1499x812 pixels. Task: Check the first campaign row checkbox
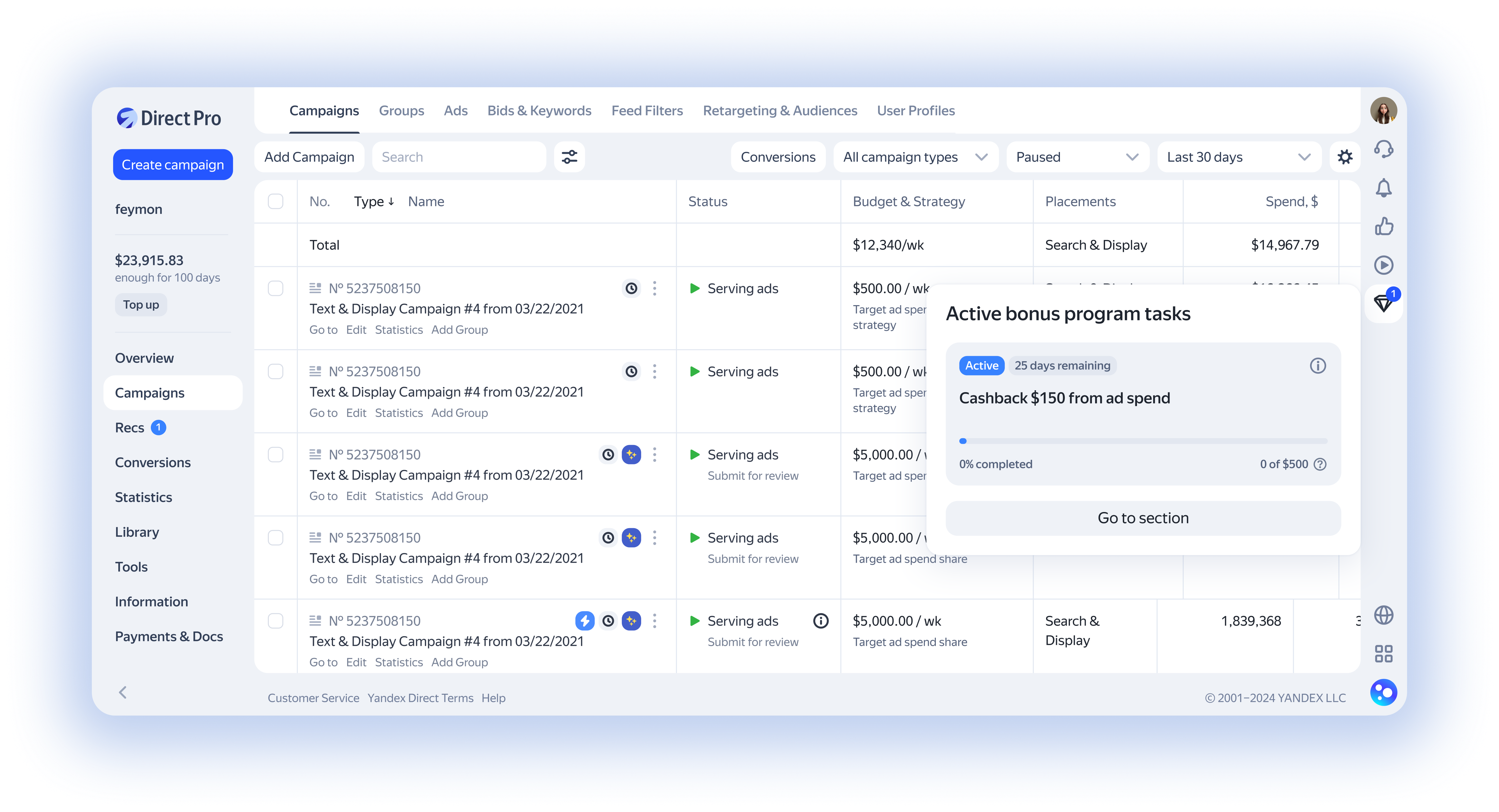pyautogui.click(x=275, y=288)
